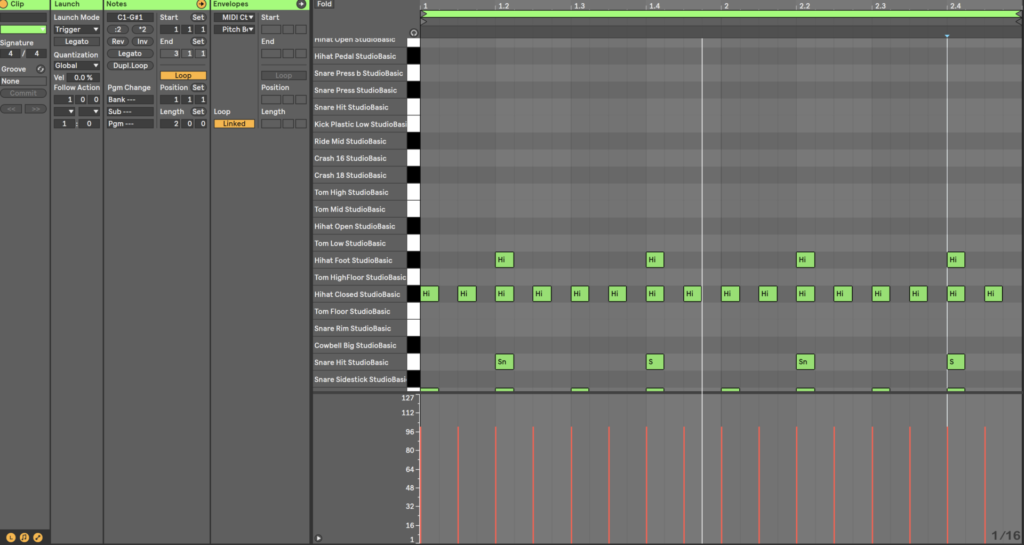
Task: Open the green clip color chooser
Action: click(23, 30)
